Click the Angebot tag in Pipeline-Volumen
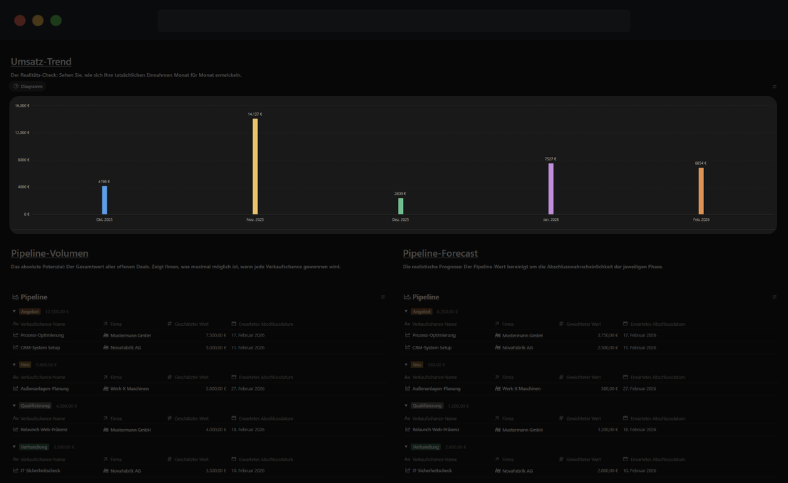Screen dimensions: 788x483 (x=30, y=312)
